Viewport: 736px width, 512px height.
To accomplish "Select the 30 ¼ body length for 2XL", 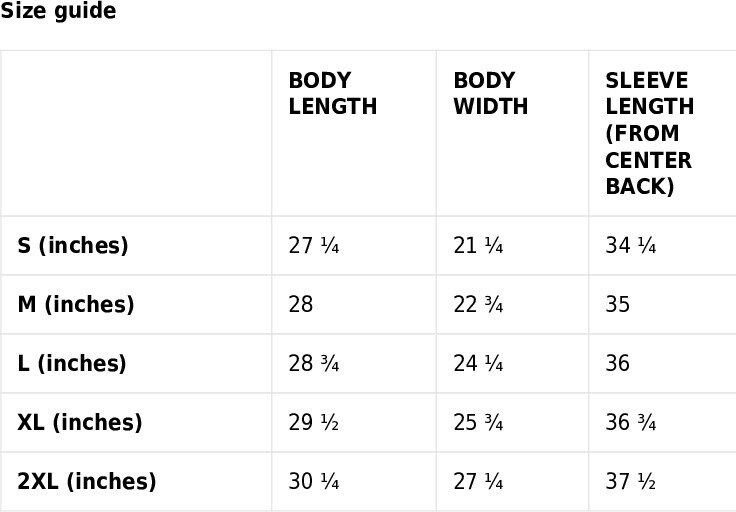I will pyautogui.click(x=314, y=481).
